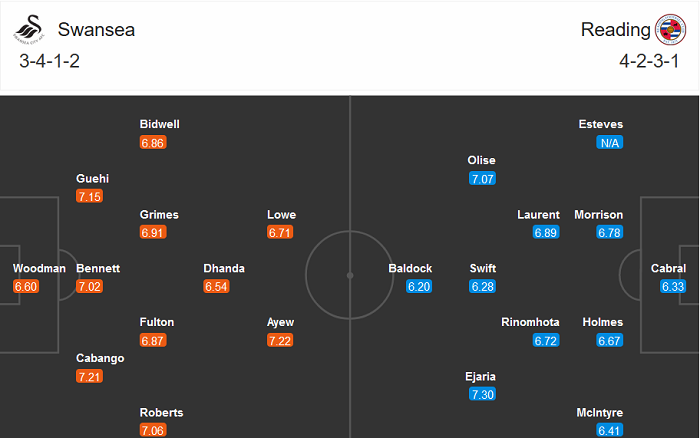Click McIntyre's 6.41 rating badge

click(x=609, y=431)
